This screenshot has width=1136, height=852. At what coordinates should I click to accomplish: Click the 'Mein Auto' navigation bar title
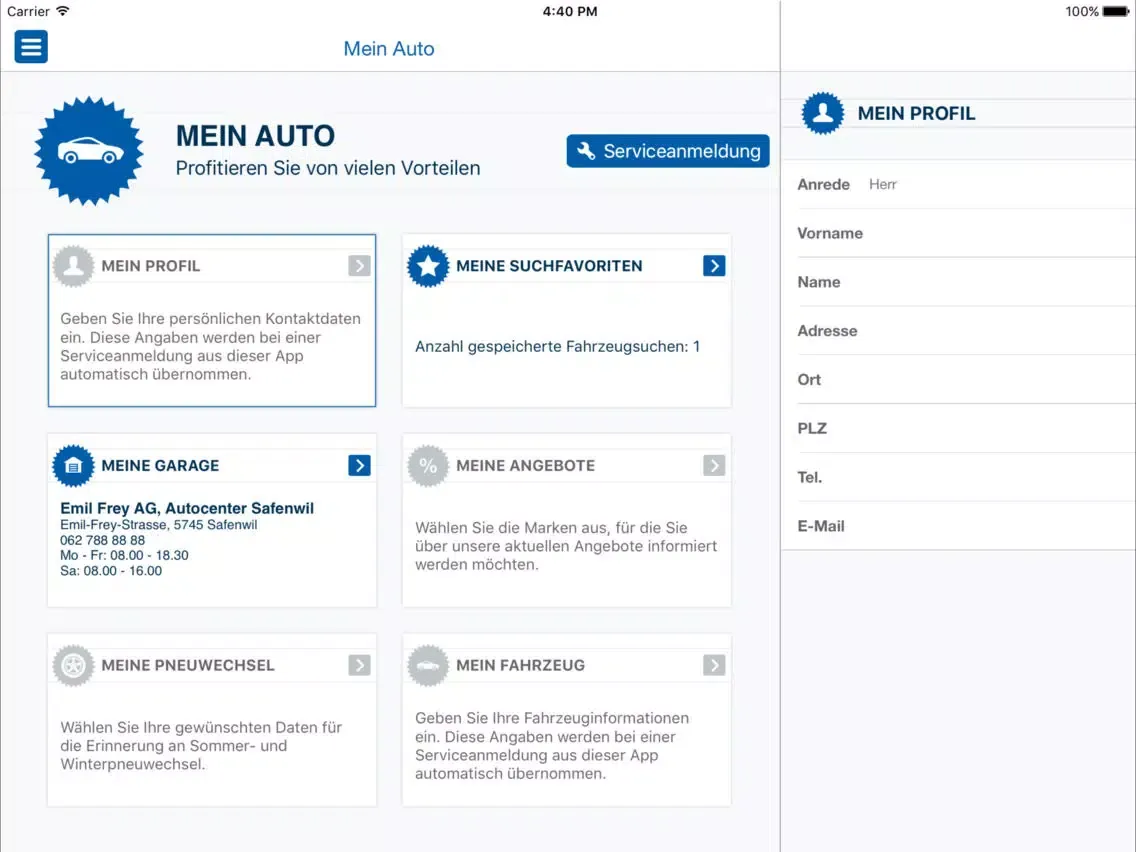click(x=389, y=49)
